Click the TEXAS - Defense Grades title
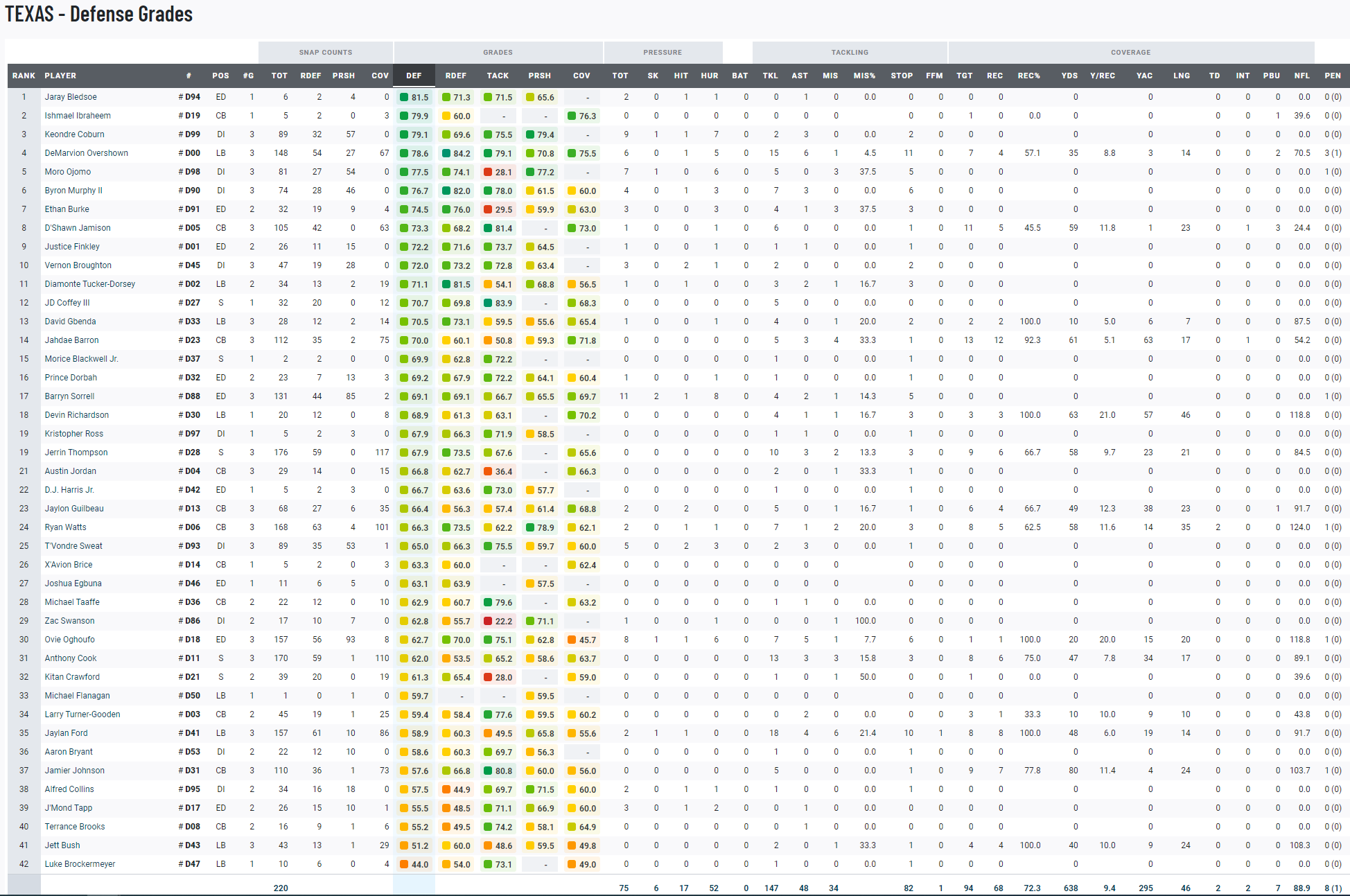The width and height of the screenshot is (1350, 896). point(99,14)
